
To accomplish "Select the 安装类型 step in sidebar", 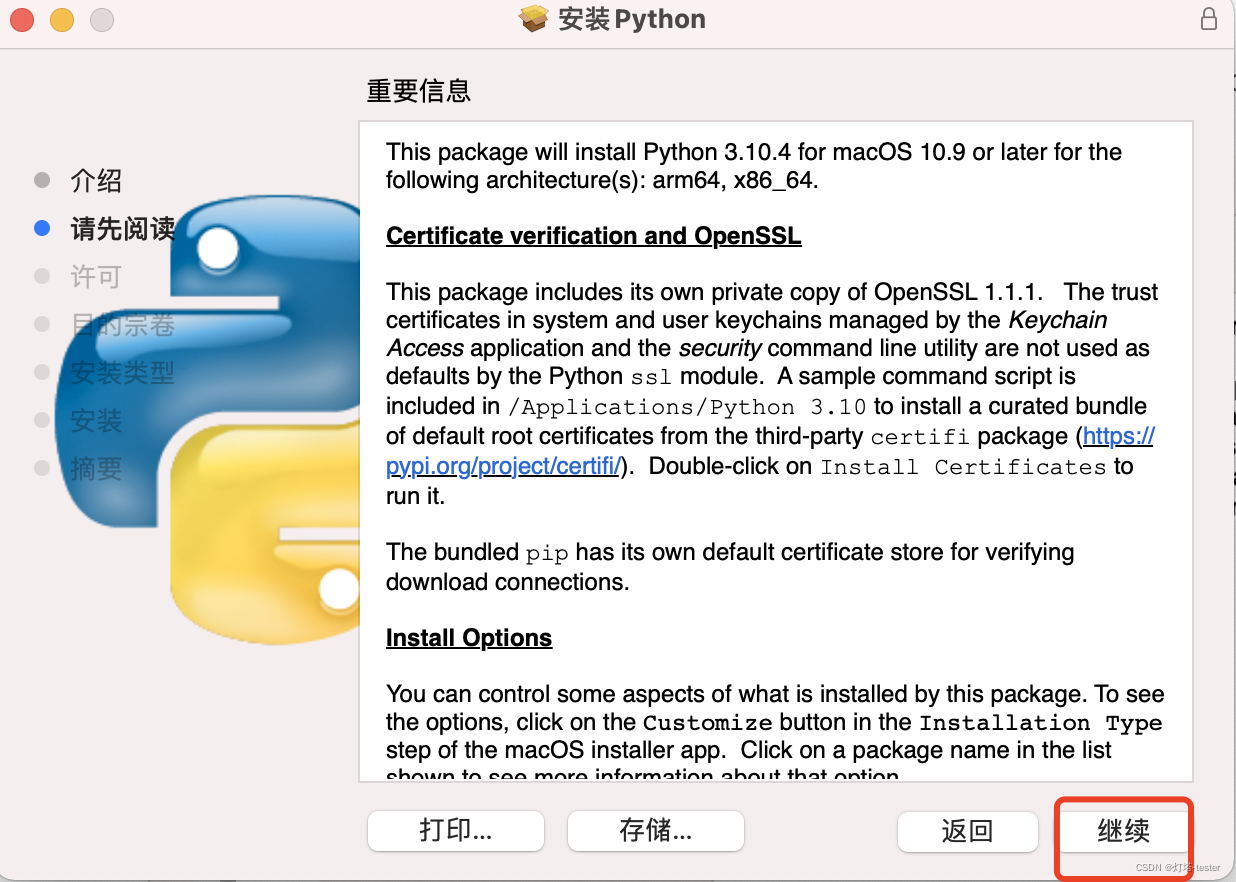I will tap(122, 373).
